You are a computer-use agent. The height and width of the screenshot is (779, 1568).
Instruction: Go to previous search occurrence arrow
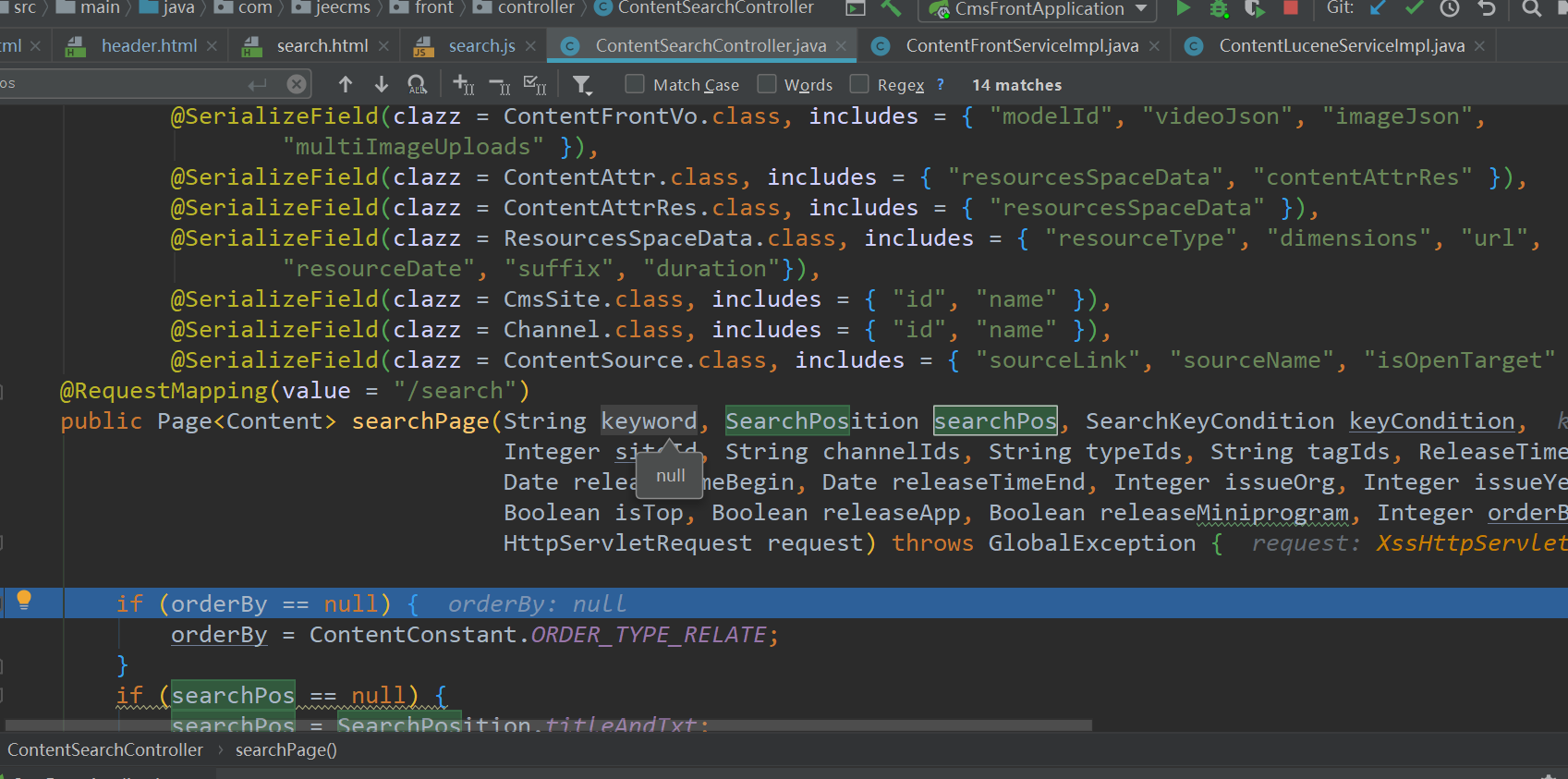[x=346, y=85]
